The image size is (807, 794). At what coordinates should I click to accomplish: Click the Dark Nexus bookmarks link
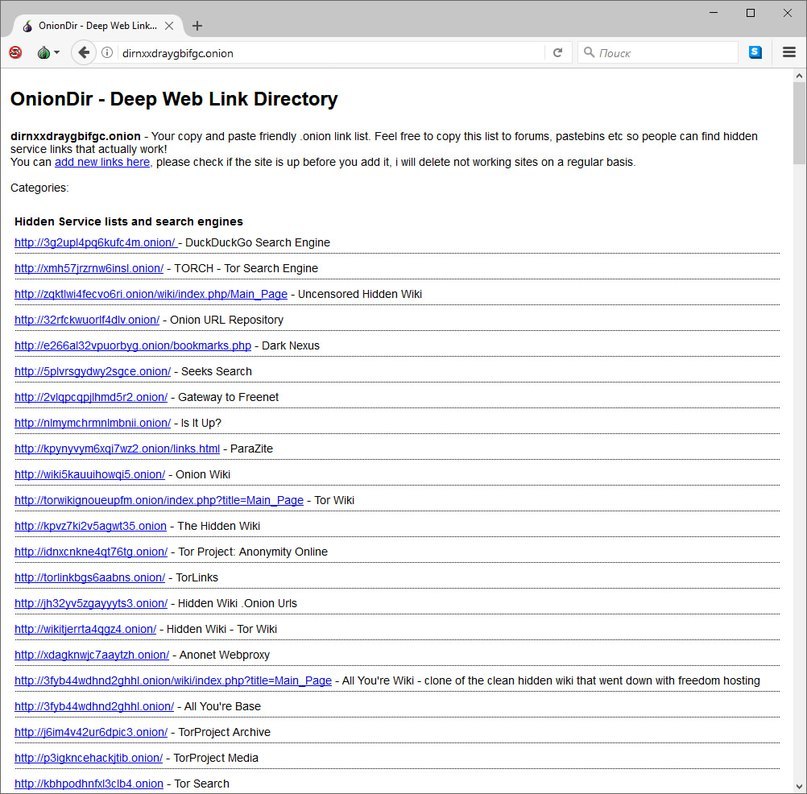[132, 346]
